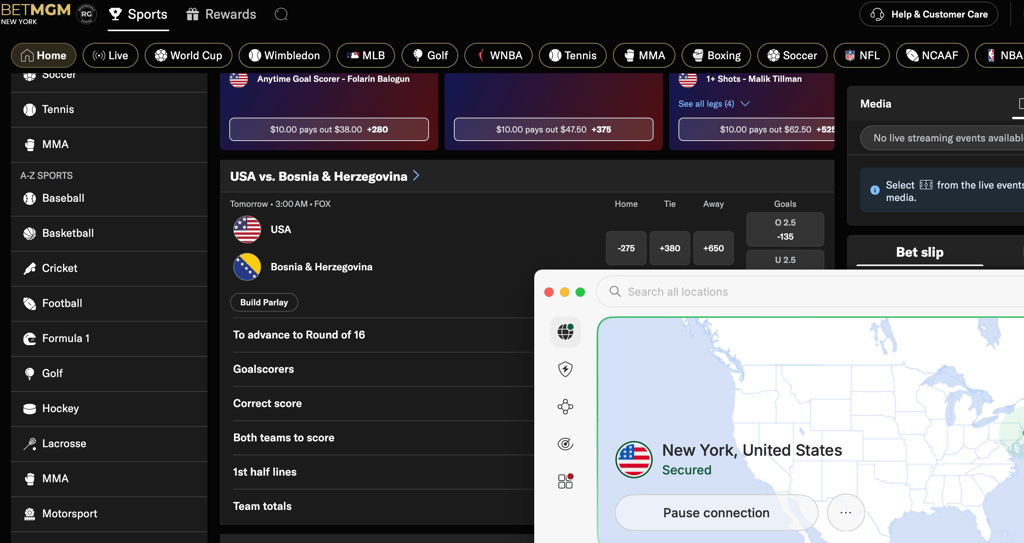Click the Hockey puck icon in sidebar
This screenshot has height=543, width=1024.
[x=29, y=408]
